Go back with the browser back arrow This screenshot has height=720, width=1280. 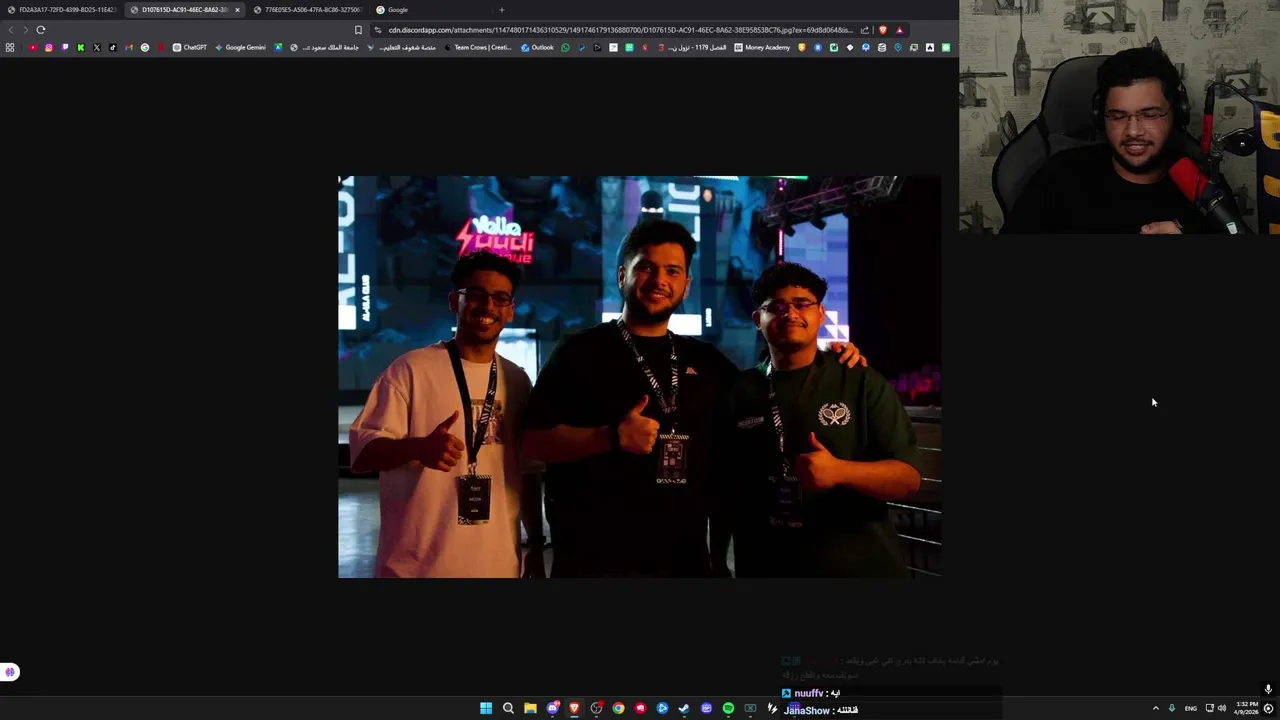[x=11, y=30]
